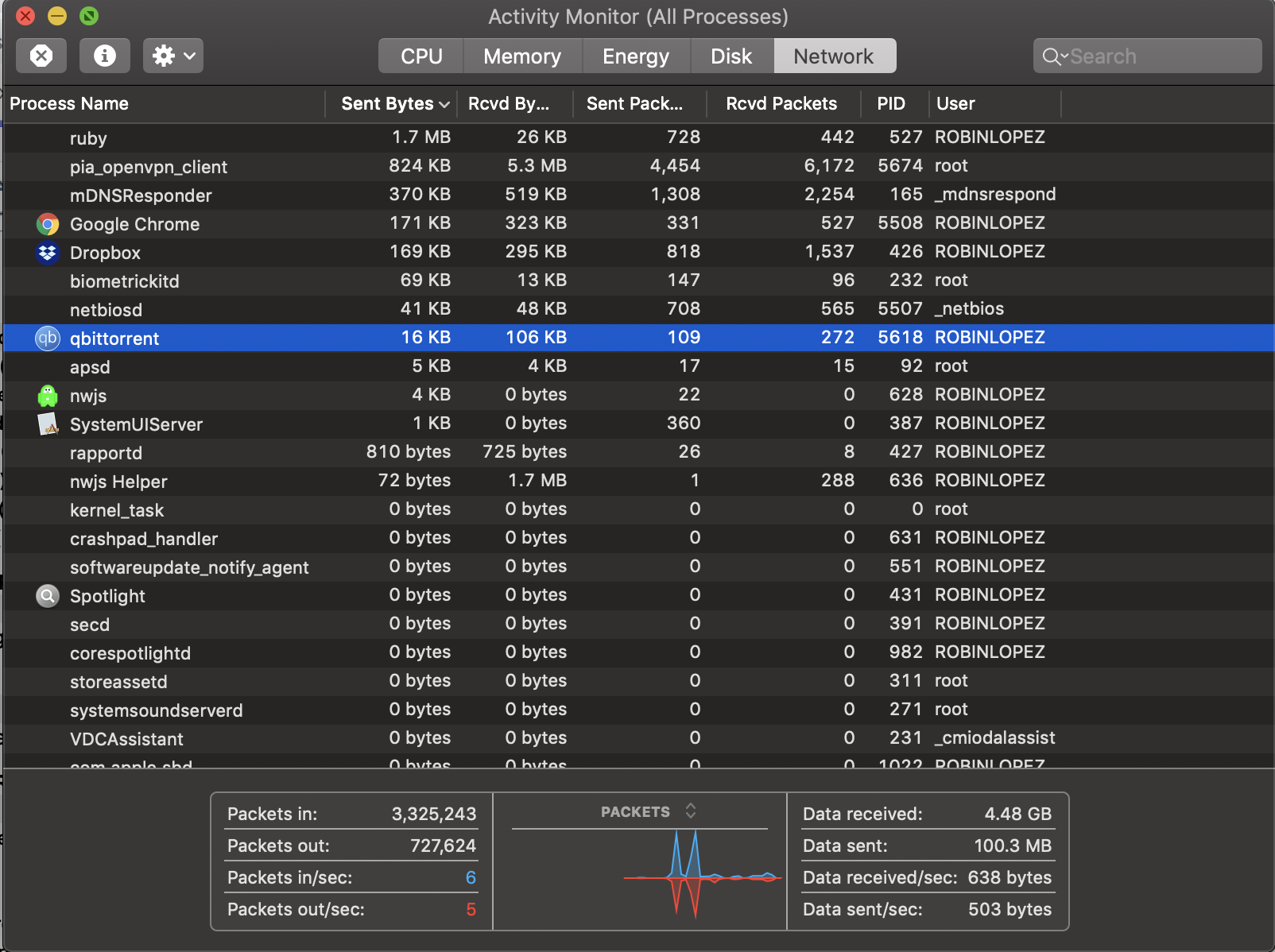This screenshot has height=952, width=1275.
Task: Select the secd process row
Action: pos(638,624)
